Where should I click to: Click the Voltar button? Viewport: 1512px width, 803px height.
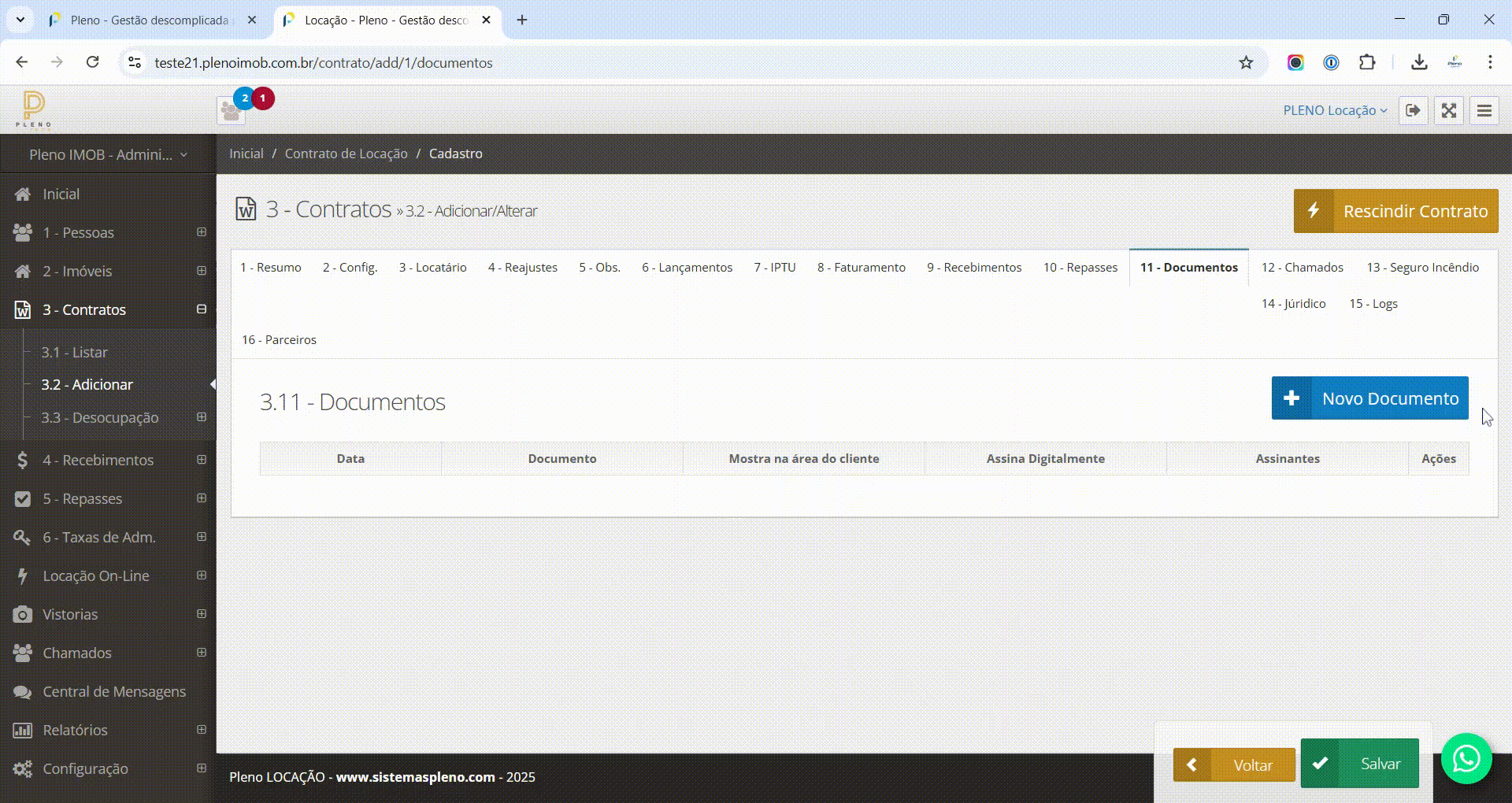[x=1234, y=764]
